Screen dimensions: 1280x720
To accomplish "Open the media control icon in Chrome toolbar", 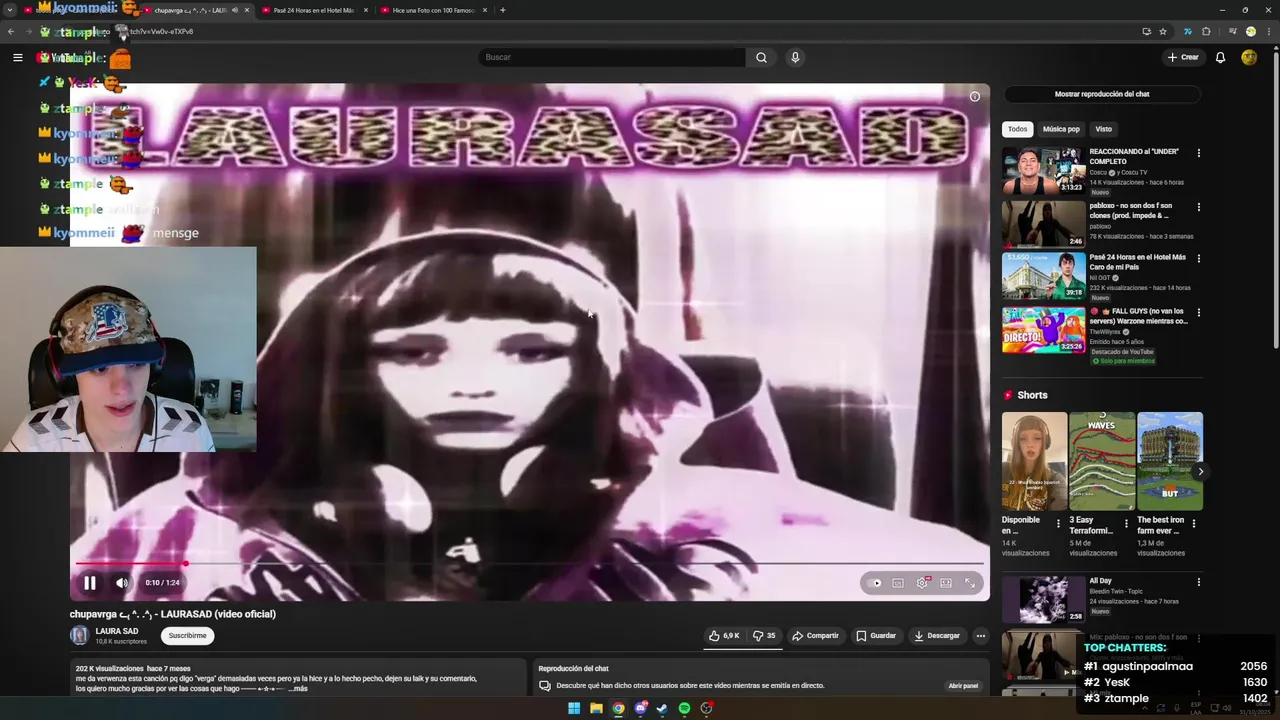I will coord(1232,31).
